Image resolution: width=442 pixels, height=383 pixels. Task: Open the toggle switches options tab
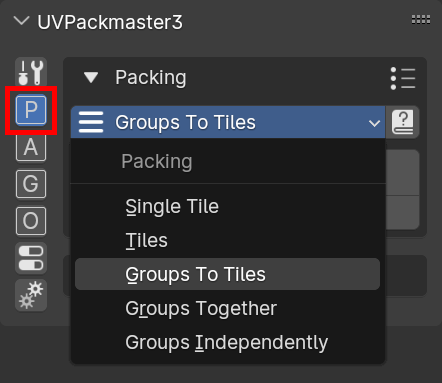click(x=31, y=258)
